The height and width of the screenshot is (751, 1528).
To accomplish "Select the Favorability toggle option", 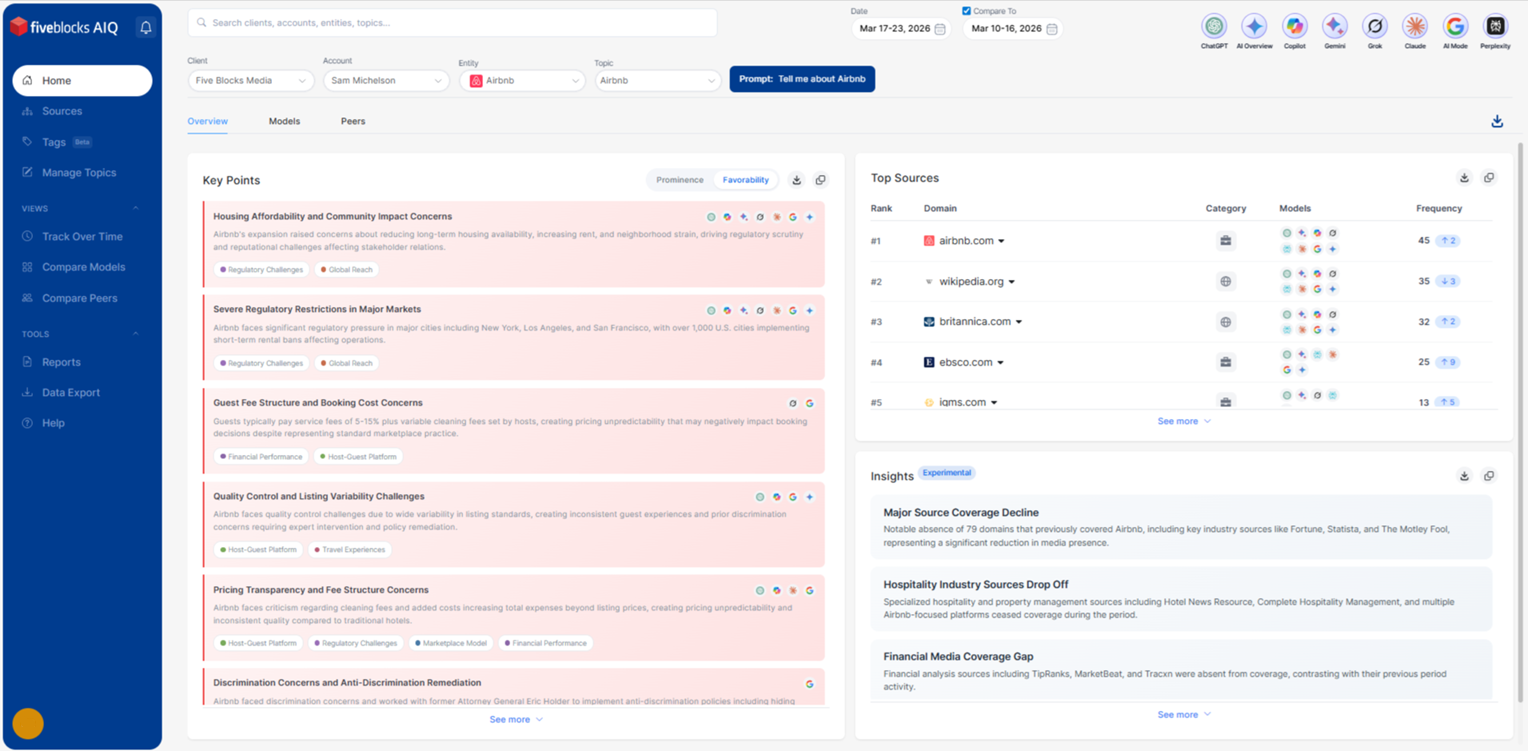I will pos(746,180).
